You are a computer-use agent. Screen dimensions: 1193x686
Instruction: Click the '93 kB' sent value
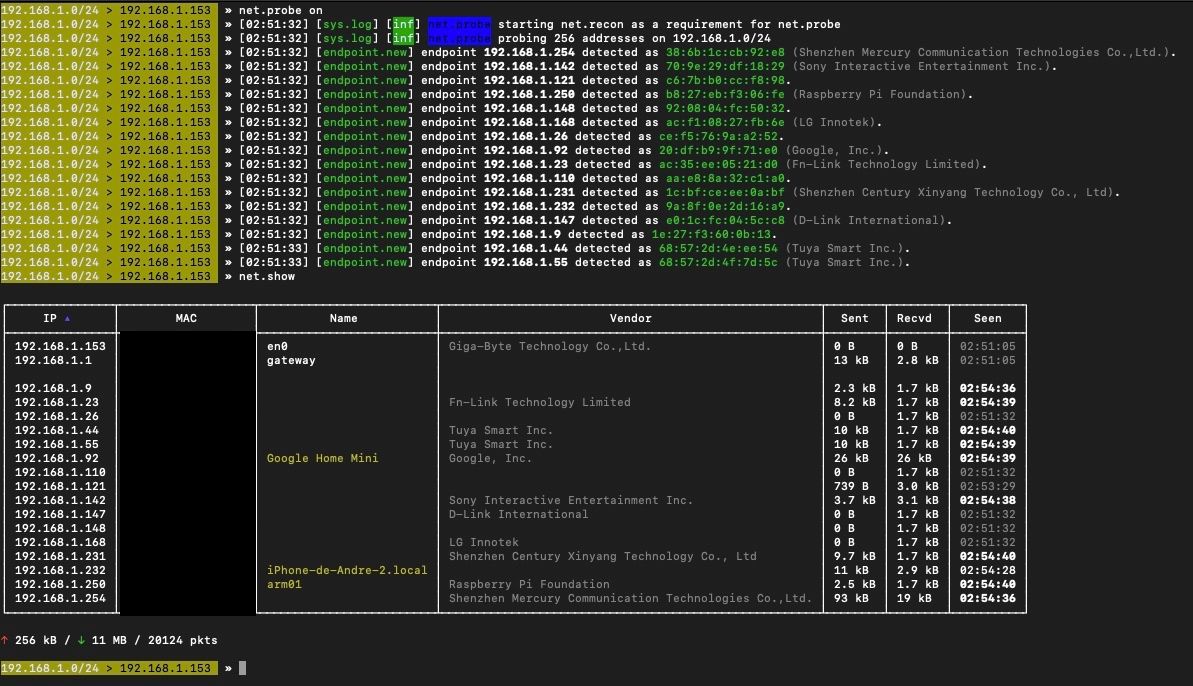pyautogui.click(x=851, y=599)
